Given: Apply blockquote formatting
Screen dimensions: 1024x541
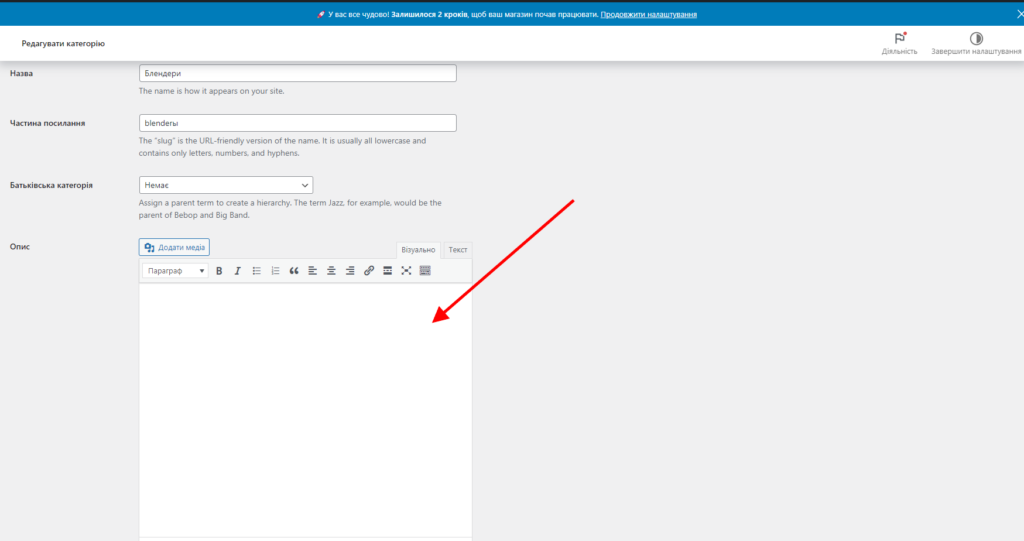Looking at the screenshot, I should pos(294,271).
